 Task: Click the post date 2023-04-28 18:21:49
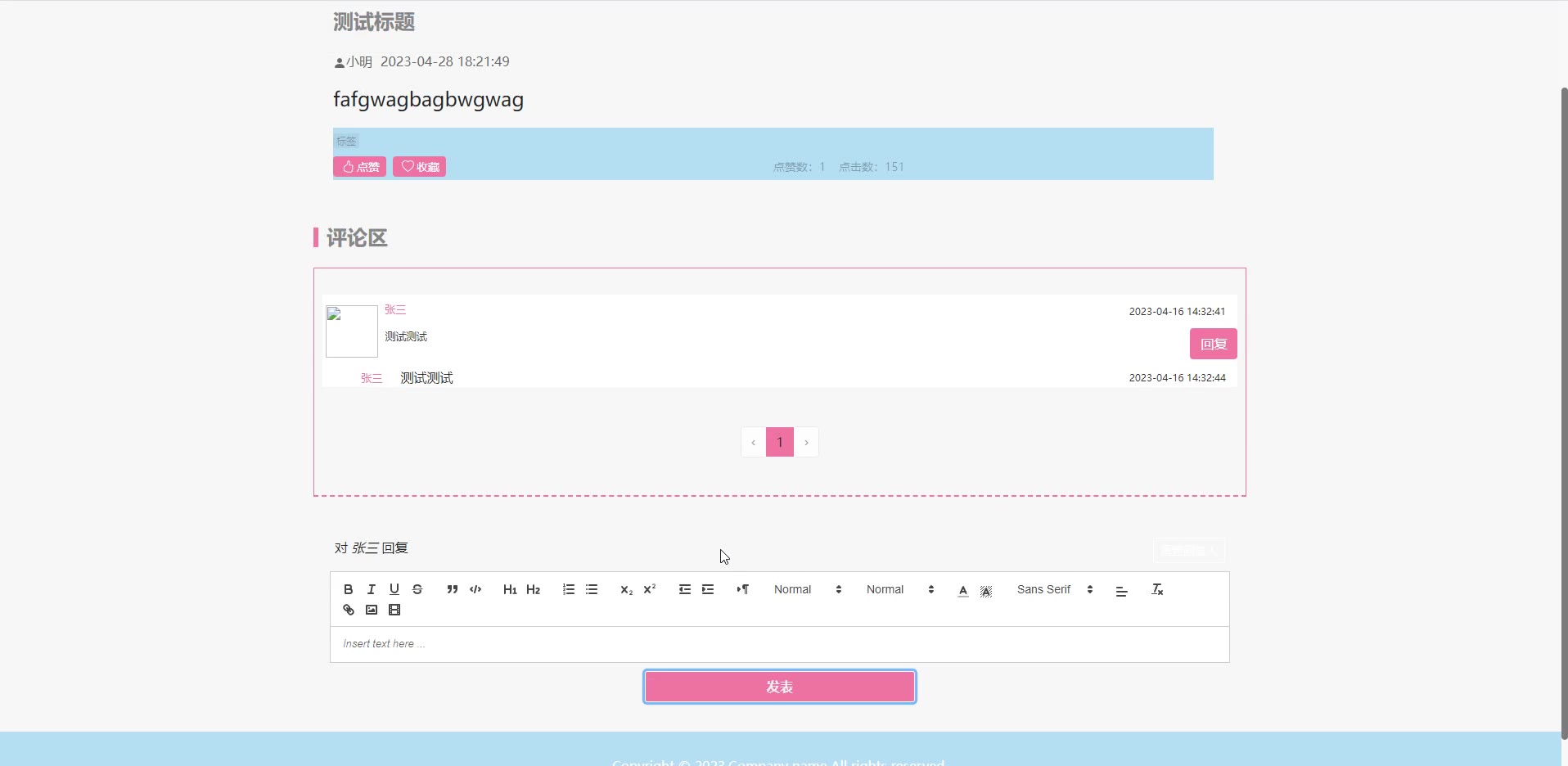(445, 61)
